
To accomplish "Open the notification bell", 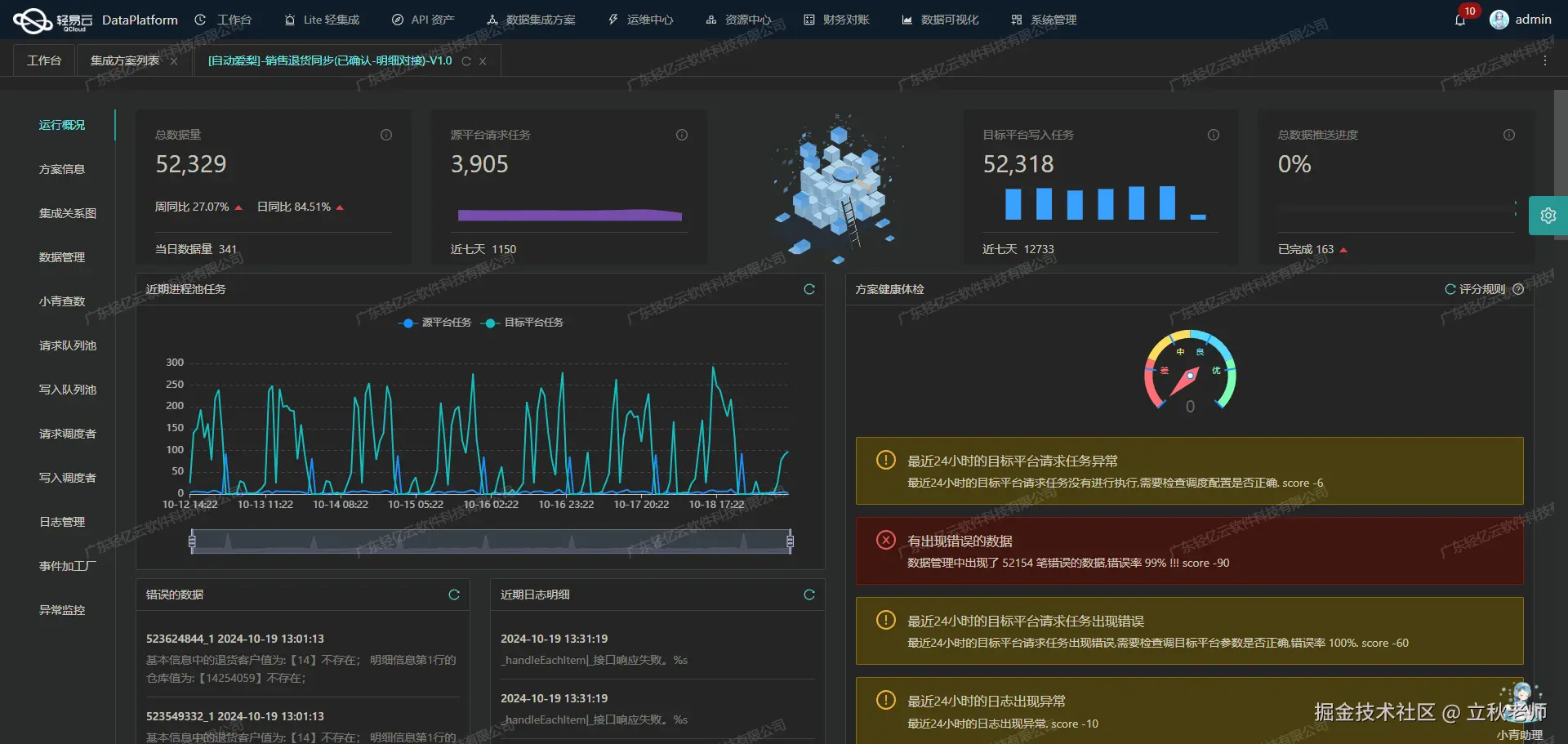I will coord(1460,20).
